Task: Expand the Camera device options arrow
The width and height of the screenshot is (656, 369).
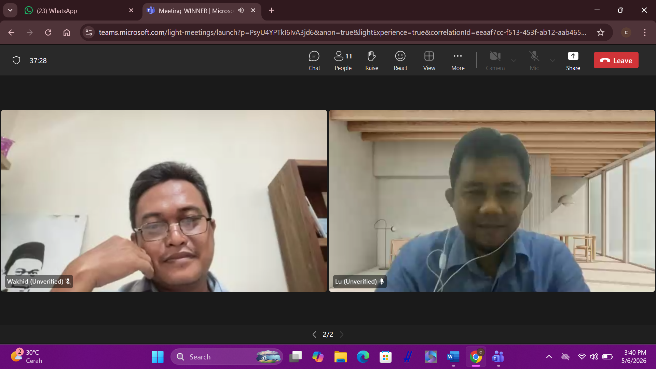Action: click(x=513, y=61)
